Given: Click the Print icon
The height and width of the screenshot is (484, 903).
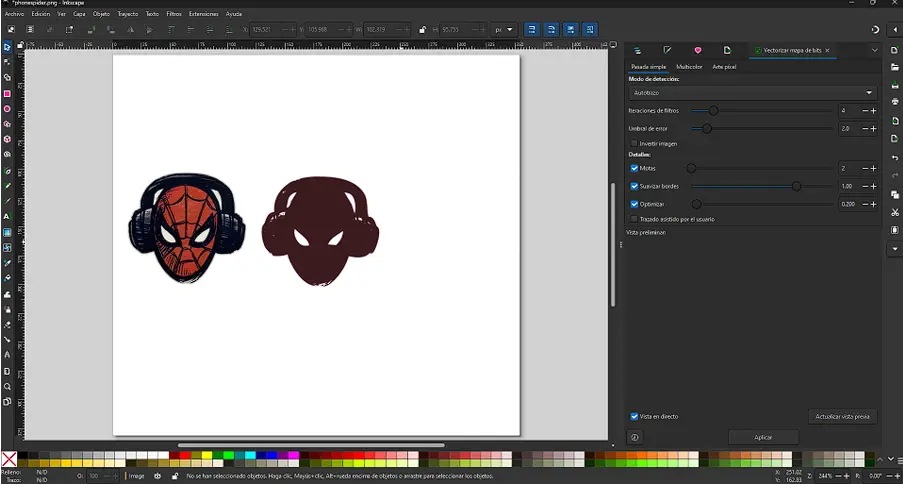Looking at the screenshot, I should click(894, 102).
